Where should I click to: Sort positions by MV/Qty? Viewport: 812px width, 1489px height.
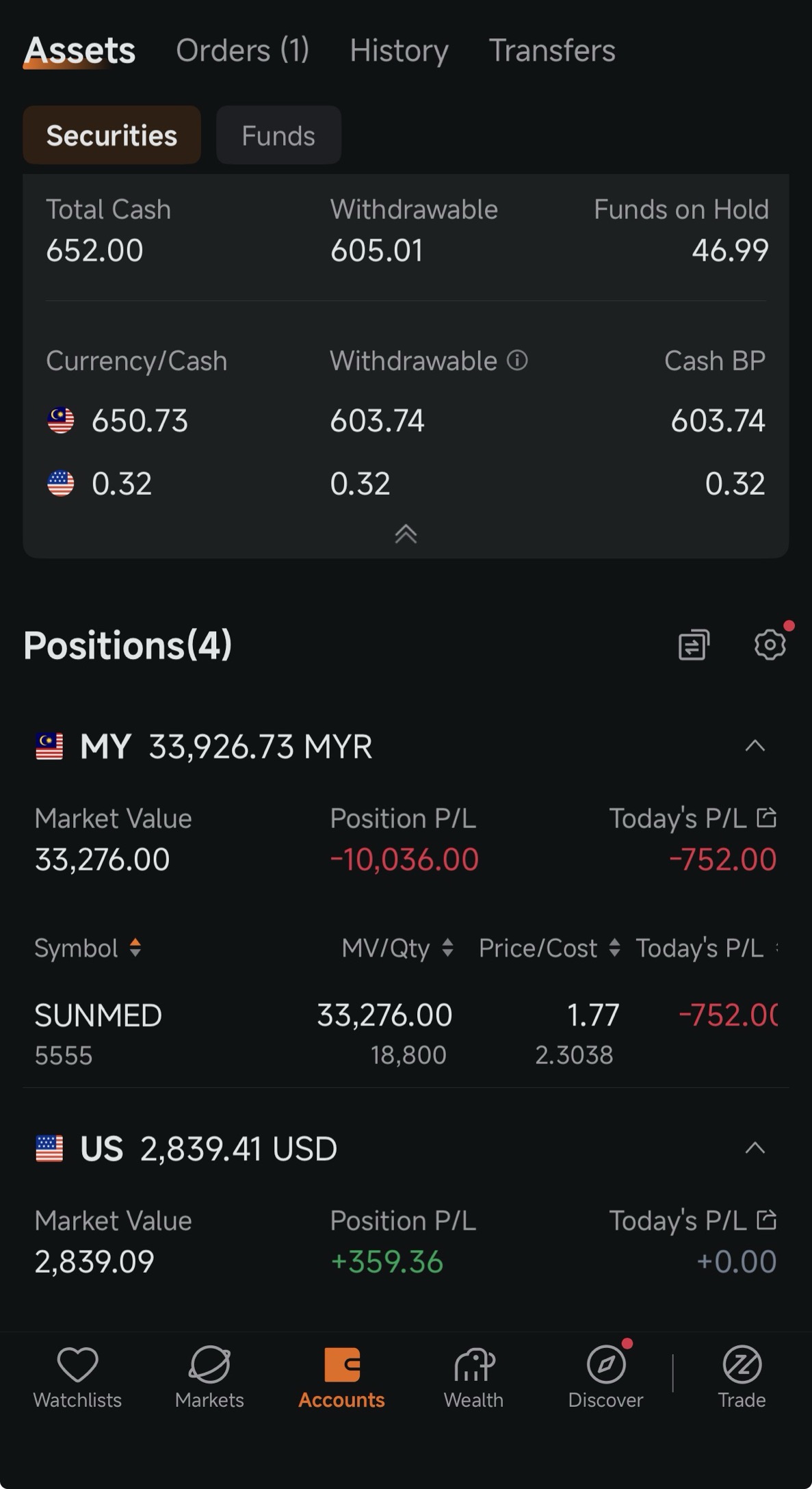397,948
